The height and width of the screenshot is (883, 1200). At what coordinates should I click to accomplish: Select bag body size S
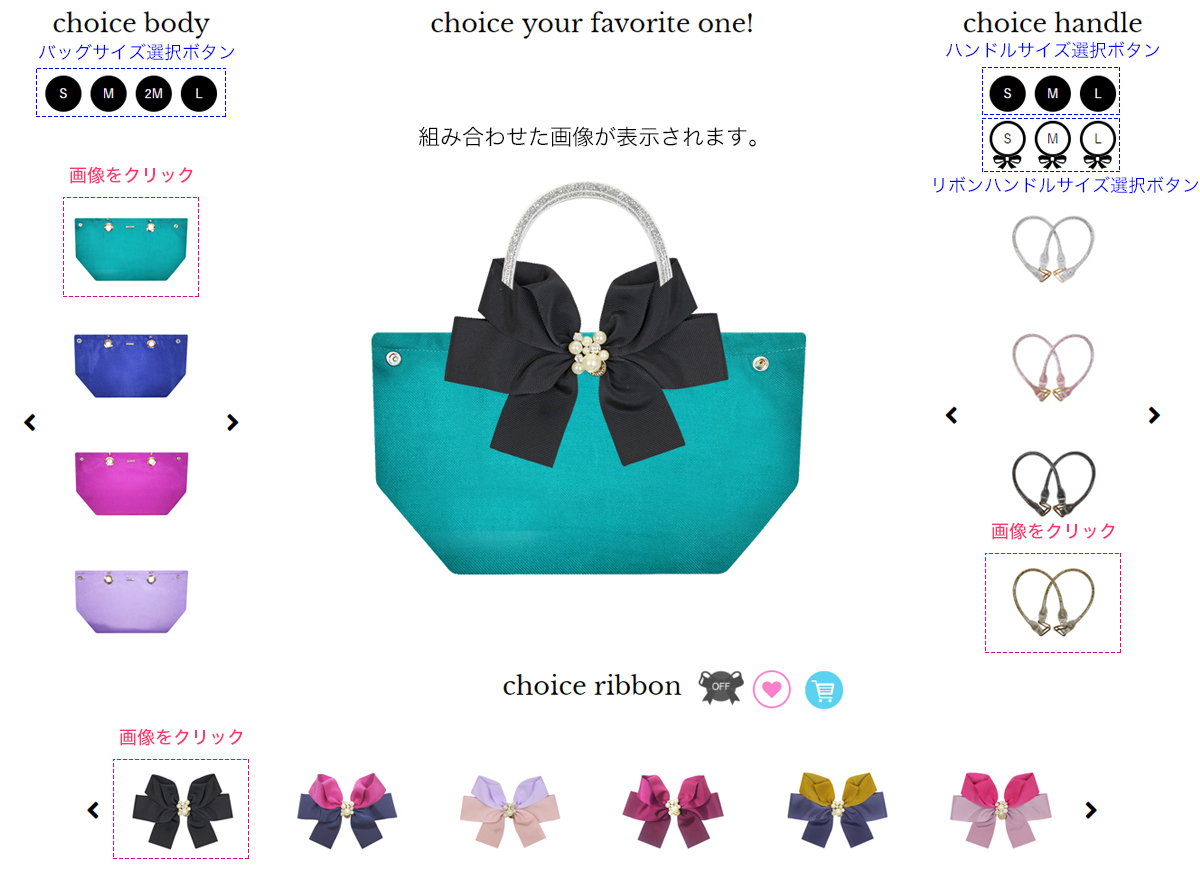pyautogui.click(x=63, y=94)
